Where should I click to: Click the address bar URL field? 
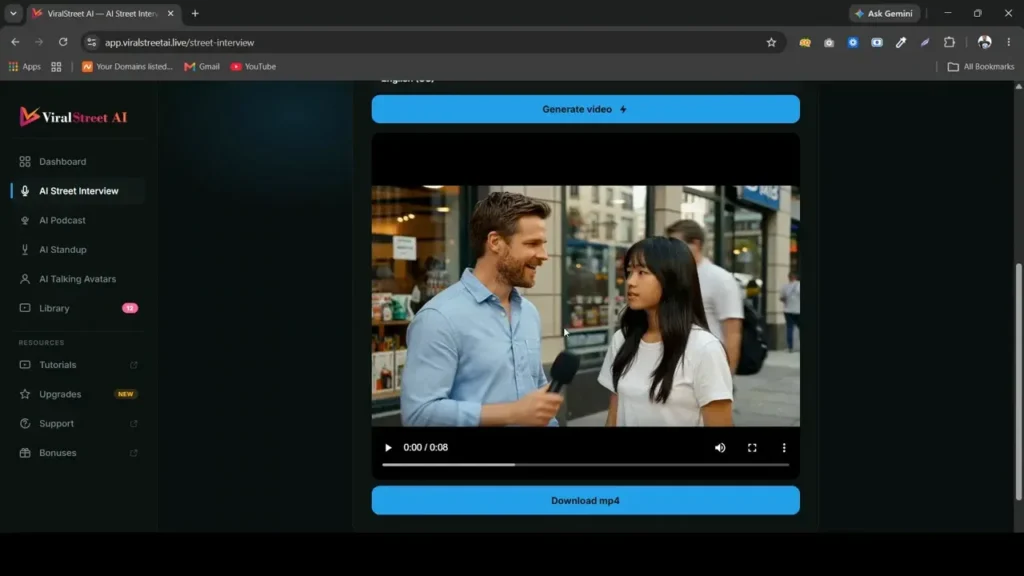pyautogui.click(x=431, y=42)
